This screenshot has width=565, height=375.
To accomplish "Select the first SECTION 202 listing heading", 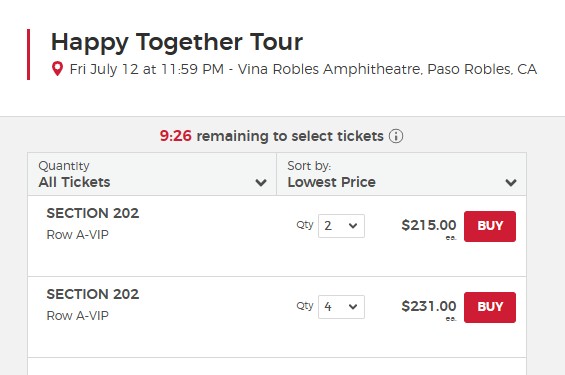I will (x=93, y=213).
